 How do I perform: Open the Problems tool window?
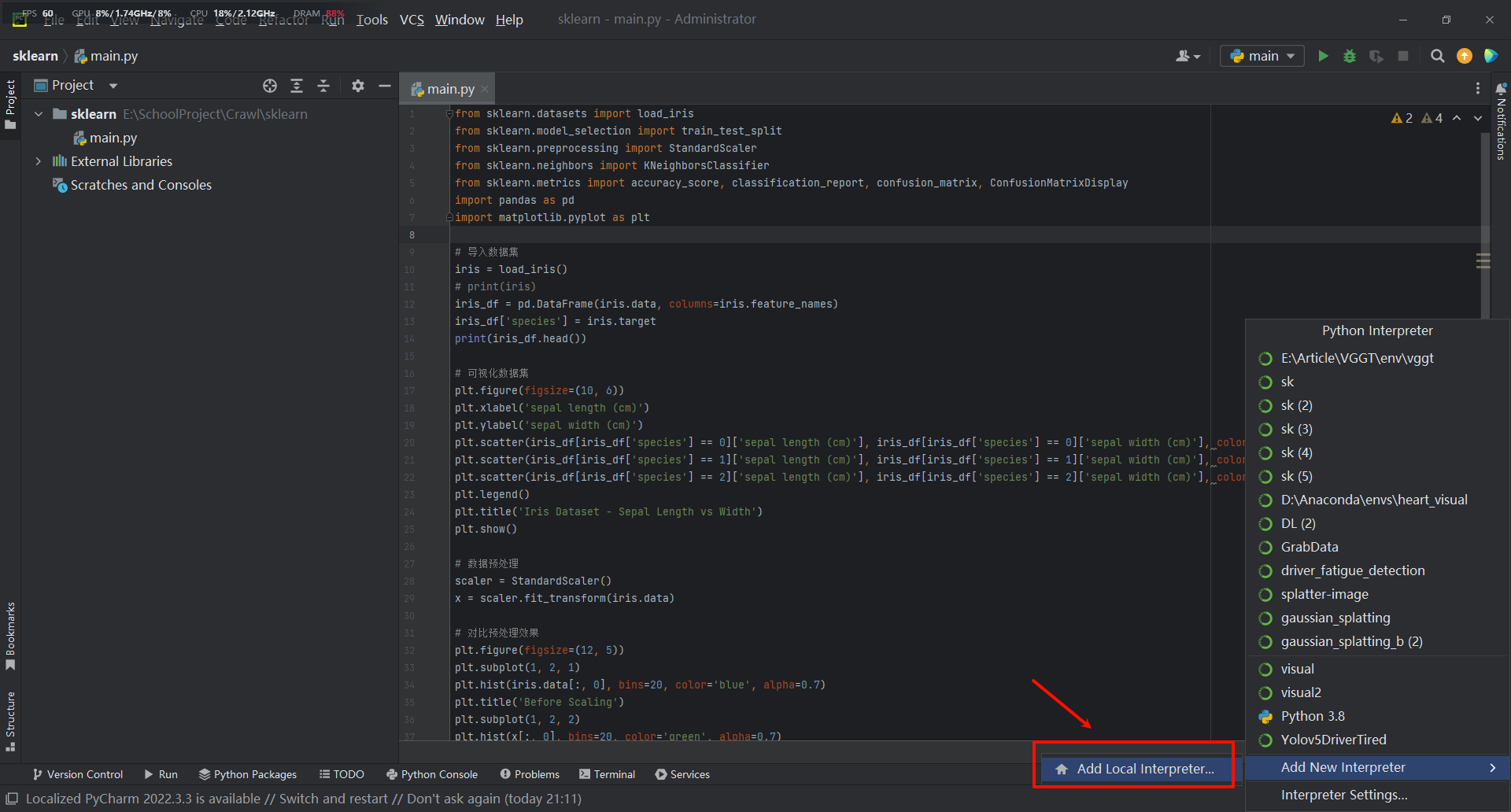pyautogui.click(x=530, y=774)
